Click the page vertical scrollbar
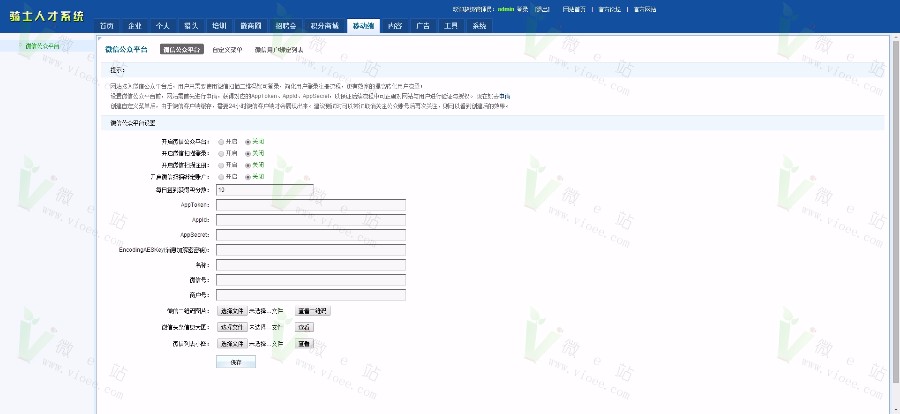 tap(895, 210)
